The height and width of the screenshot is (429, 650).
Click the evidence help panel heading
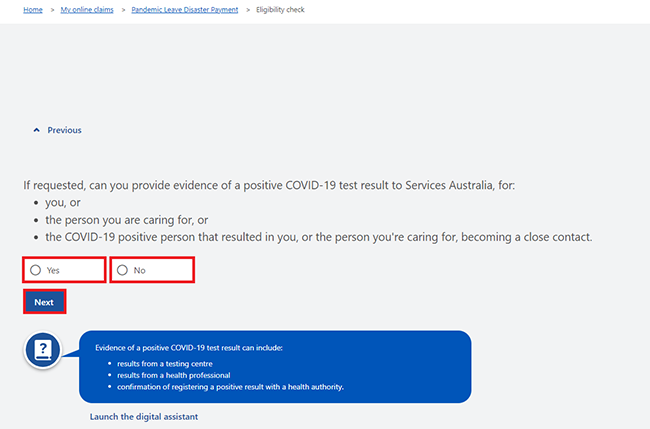[189, 347]
